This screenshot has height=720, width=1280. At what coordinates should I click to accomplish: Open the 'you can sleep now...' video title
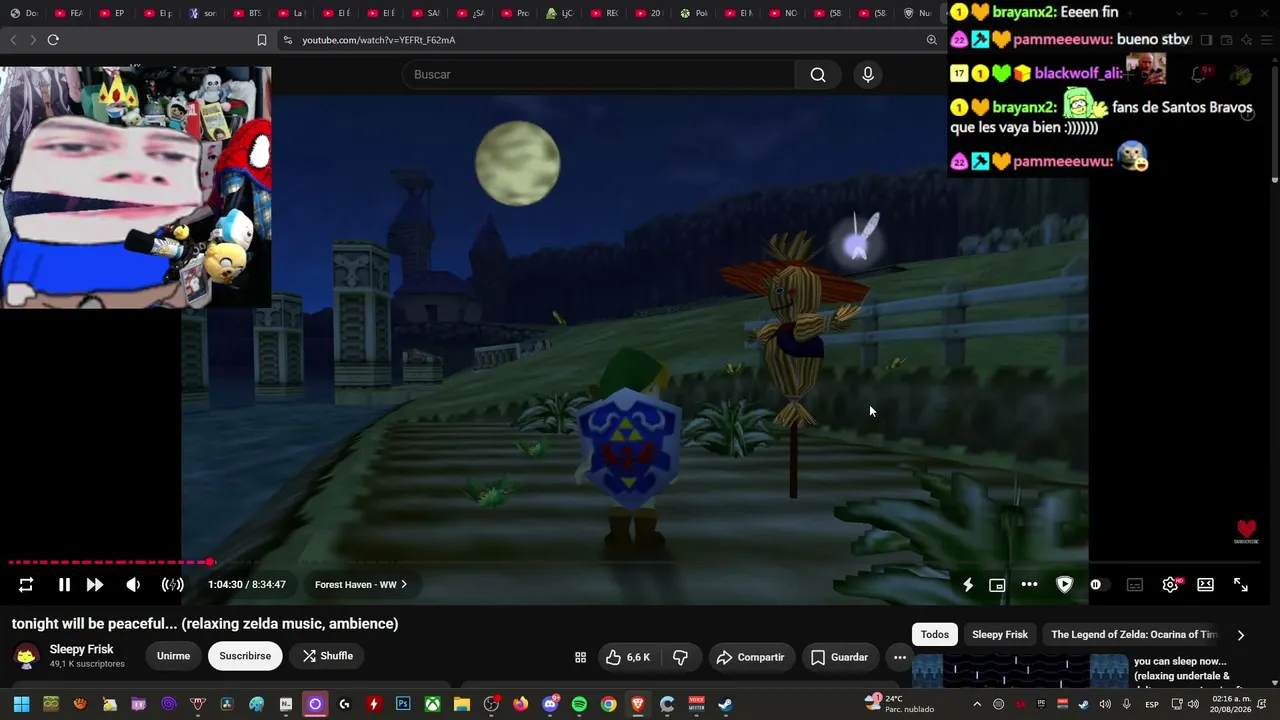click(1182, 669)
